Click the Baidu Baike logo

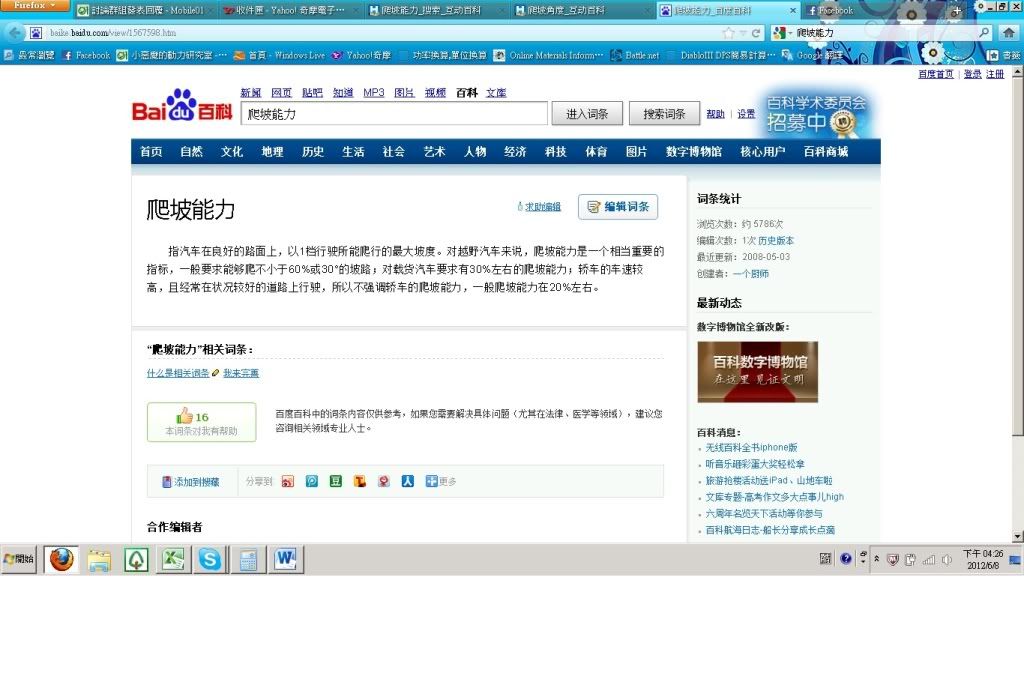182,106
